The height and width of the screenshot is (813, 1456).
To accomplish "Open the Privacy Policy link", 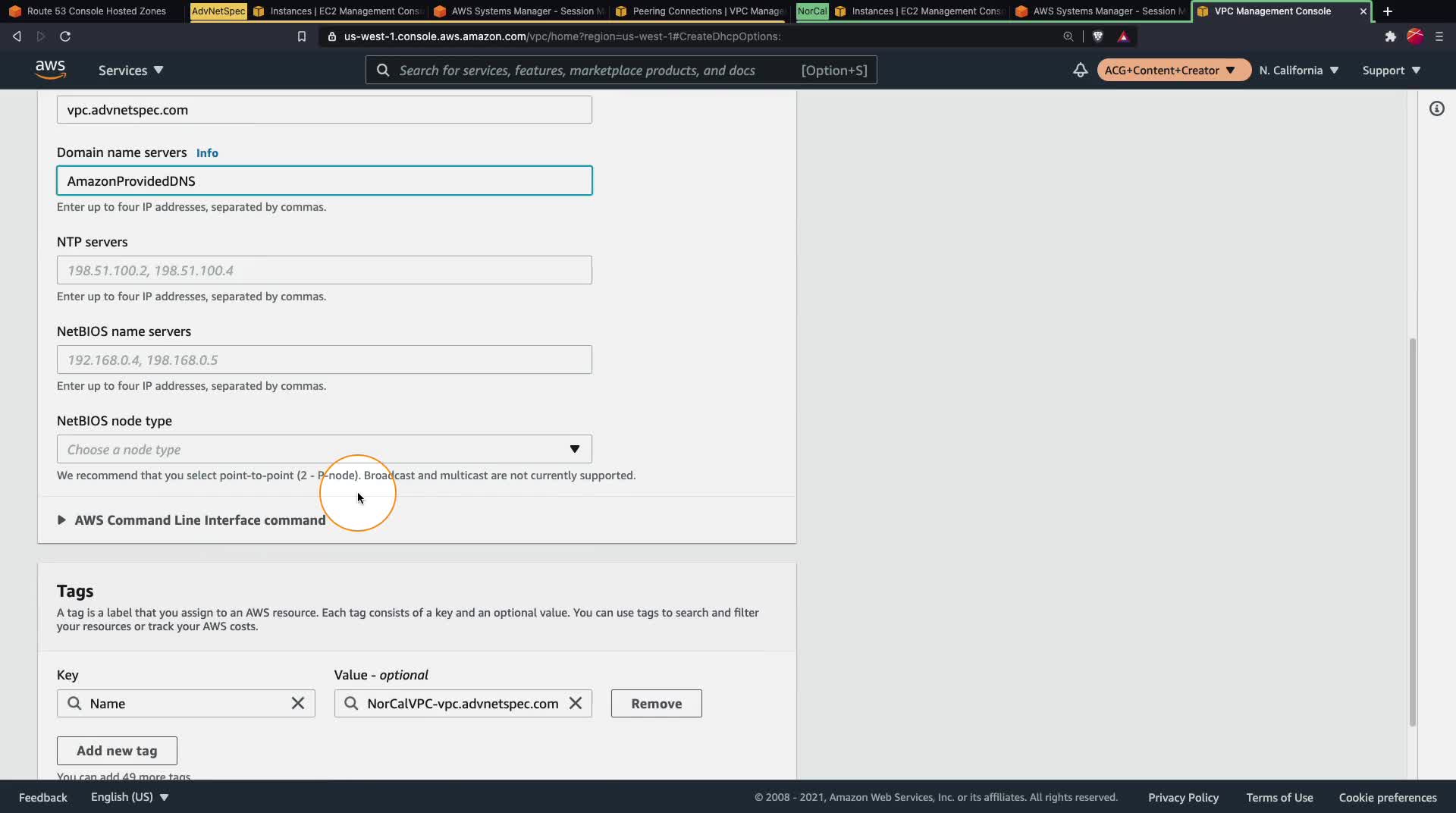I will [1183, 797].
